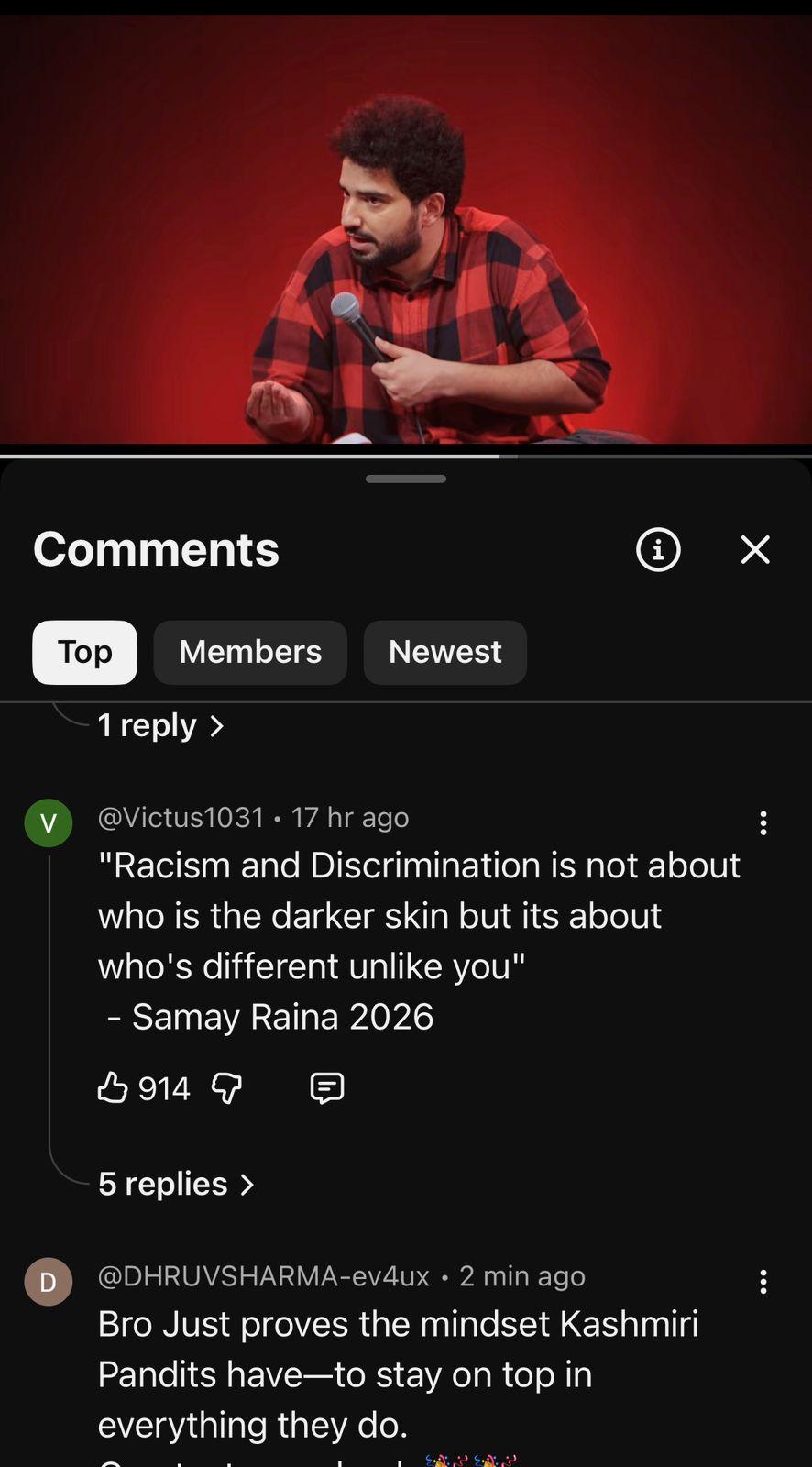Tap DHRUVSHARMA's profile avatar

[x=49, y=1281]
